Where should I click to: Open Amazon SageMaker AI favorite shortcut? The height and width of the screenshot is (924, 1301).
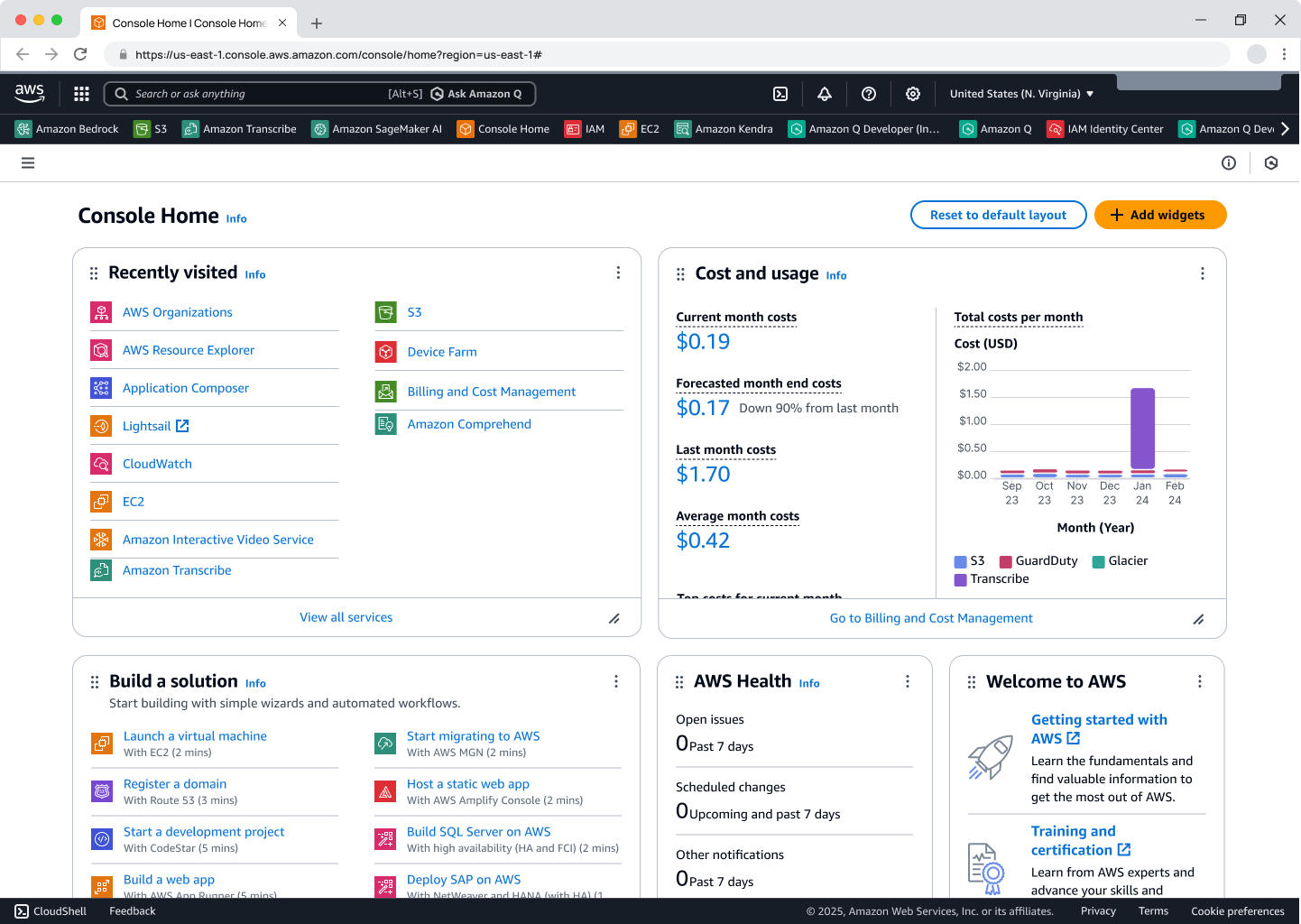377,129
